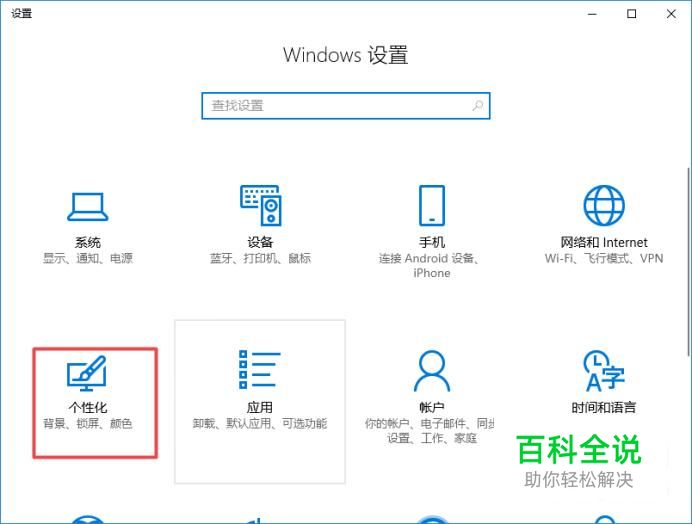The width and height of the screenshot is (692, 524).
Task: Click the 你的帐户、电子邮件 description
Action: pos(429,431)
